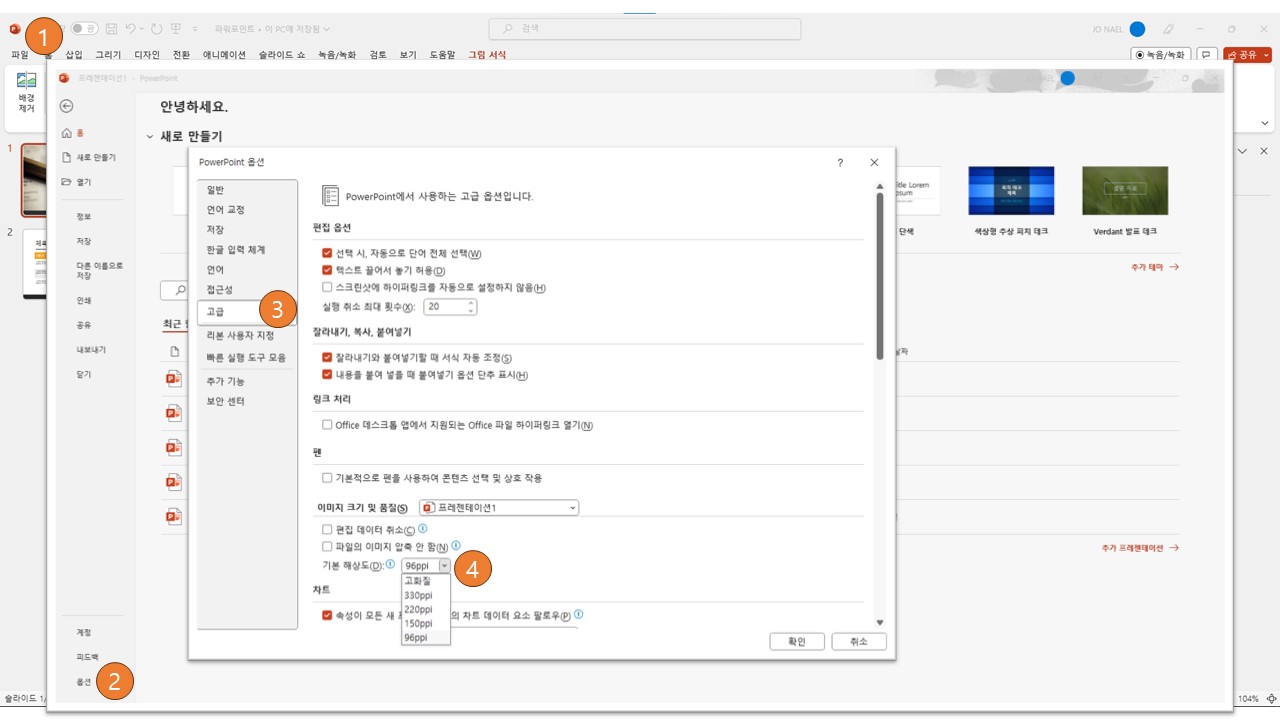
Task: Enable 스크린샷에 하이퍼링크를 자동으로 설정하지 않음
Action: click(327, 287)
